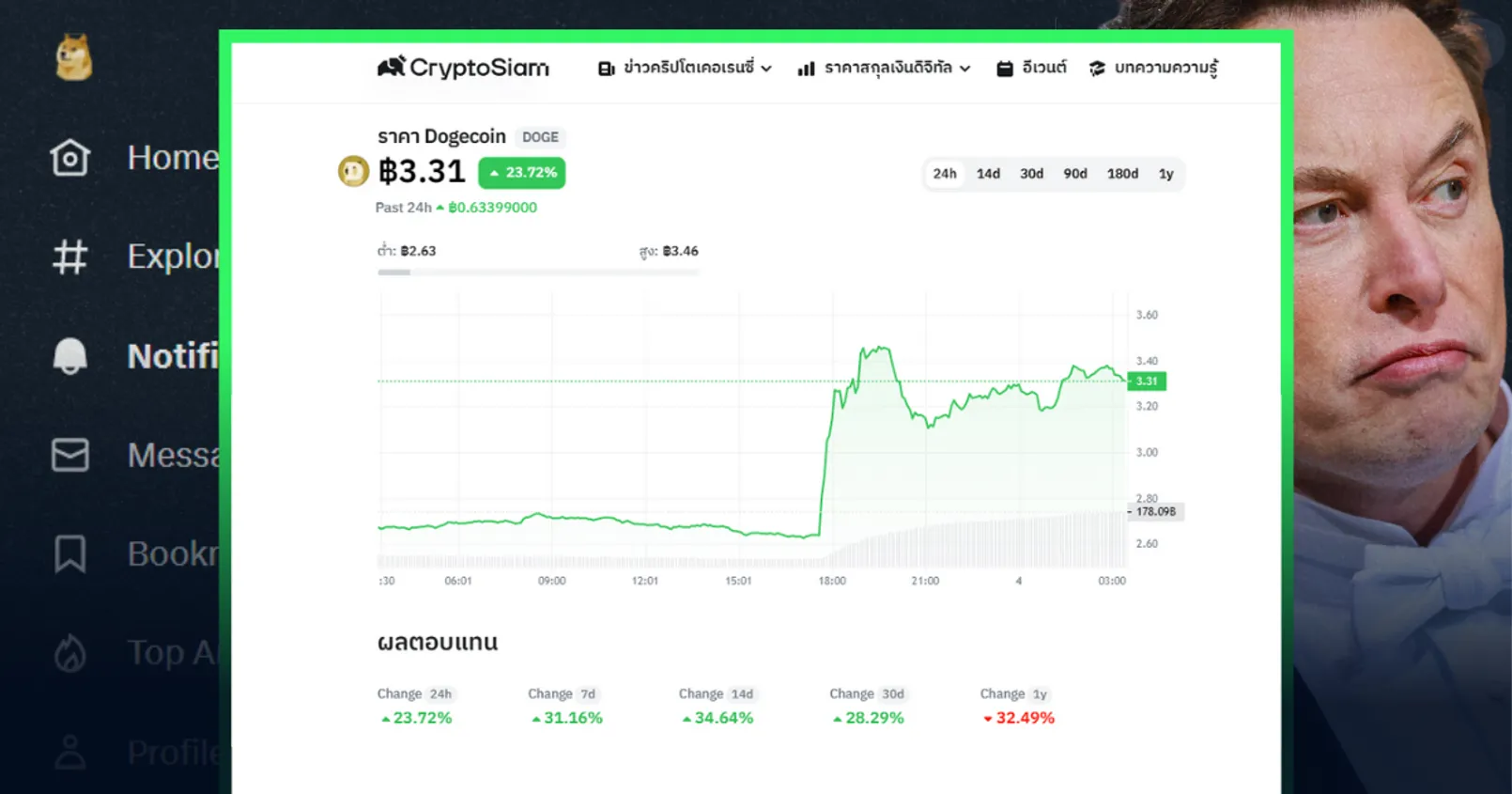Open Home via house icon
Viewport: 1512px width, 794px height.
click(x=70, y=158)
